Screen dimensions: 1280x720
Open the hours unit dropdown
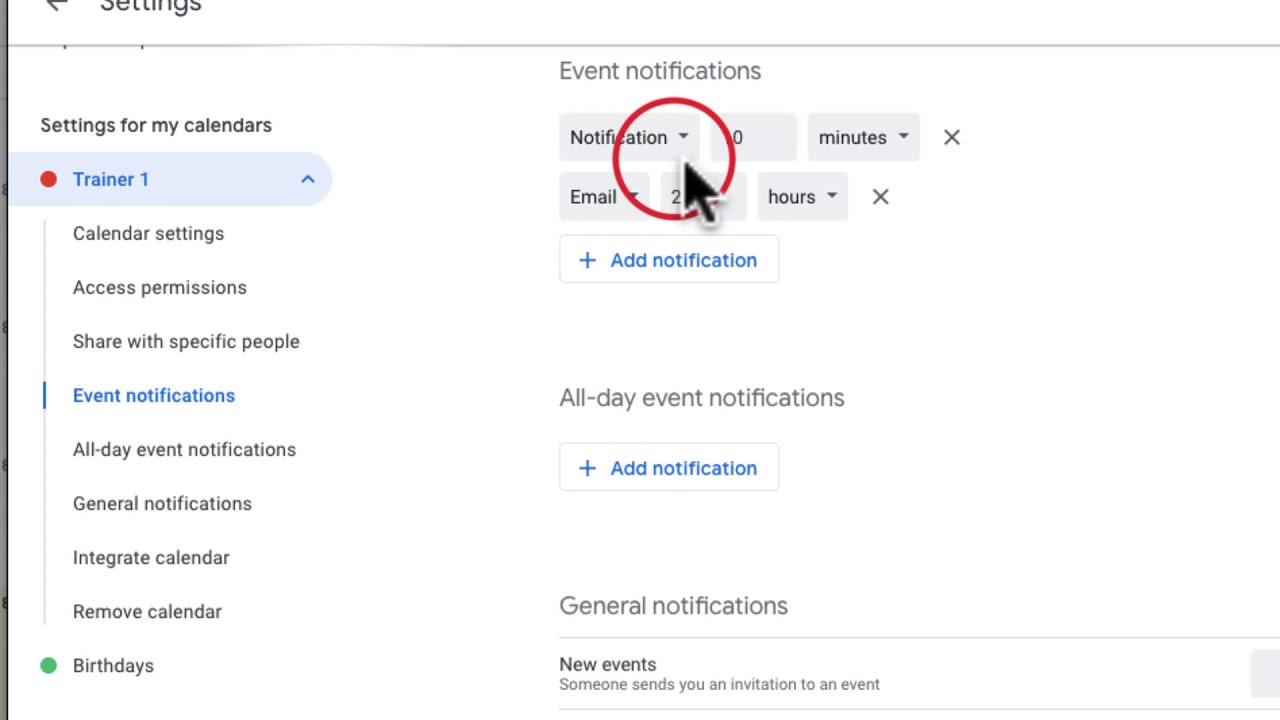(x=802, y=197)
